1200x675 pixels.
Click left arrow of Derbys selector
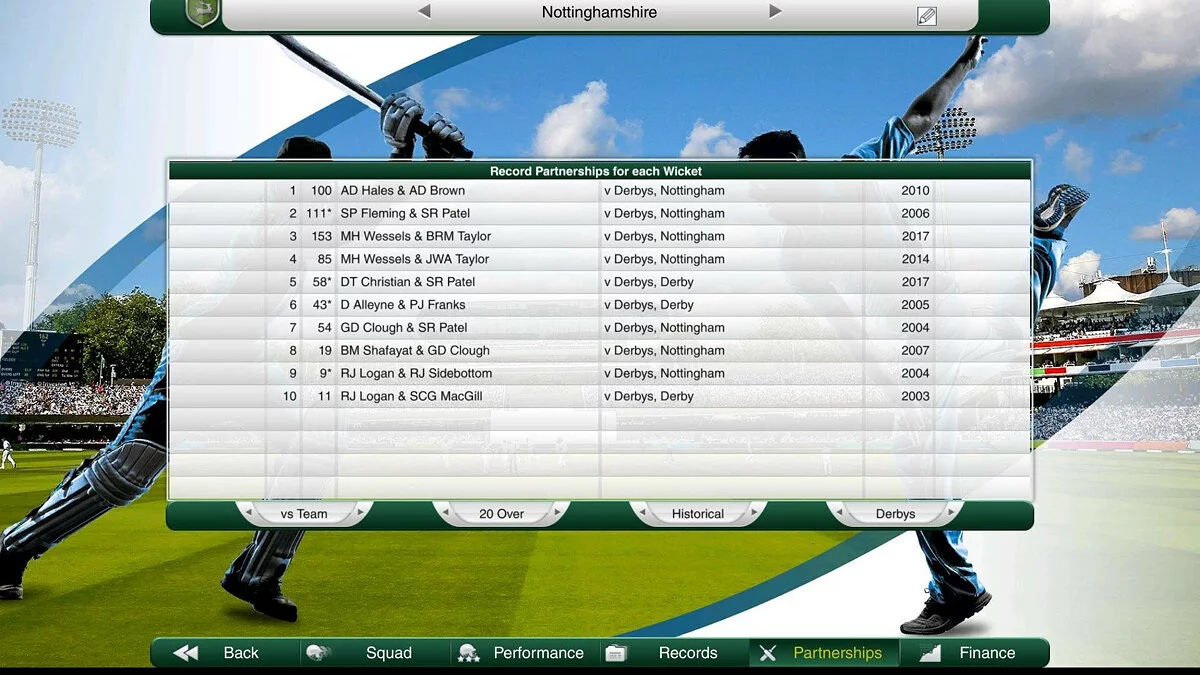pyautogui.click(x=838, y=512)
